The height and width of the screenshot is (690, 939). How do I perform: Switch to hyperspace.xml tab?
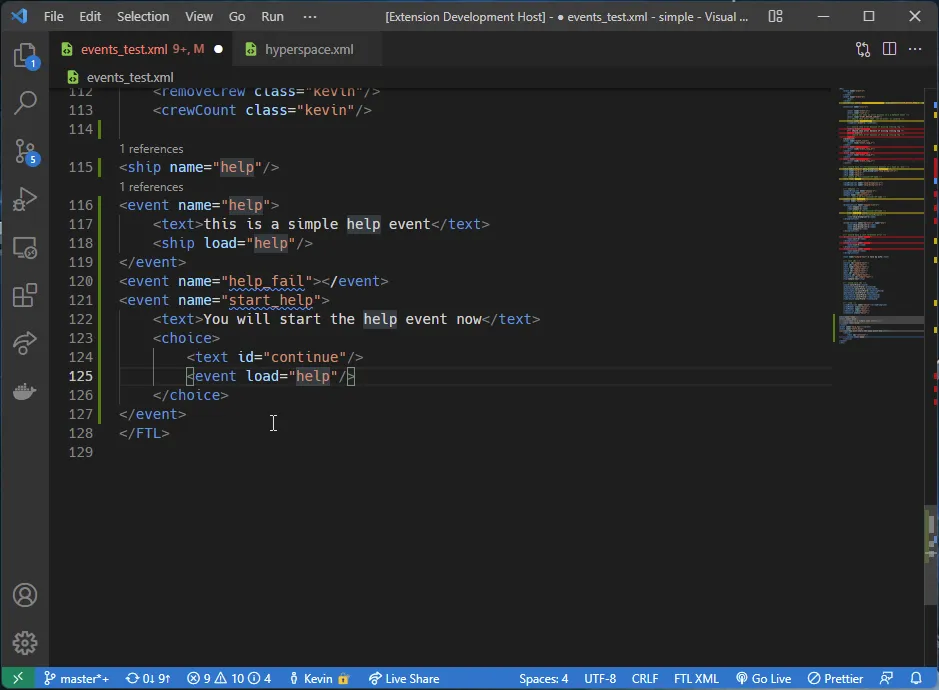(308, 49)
